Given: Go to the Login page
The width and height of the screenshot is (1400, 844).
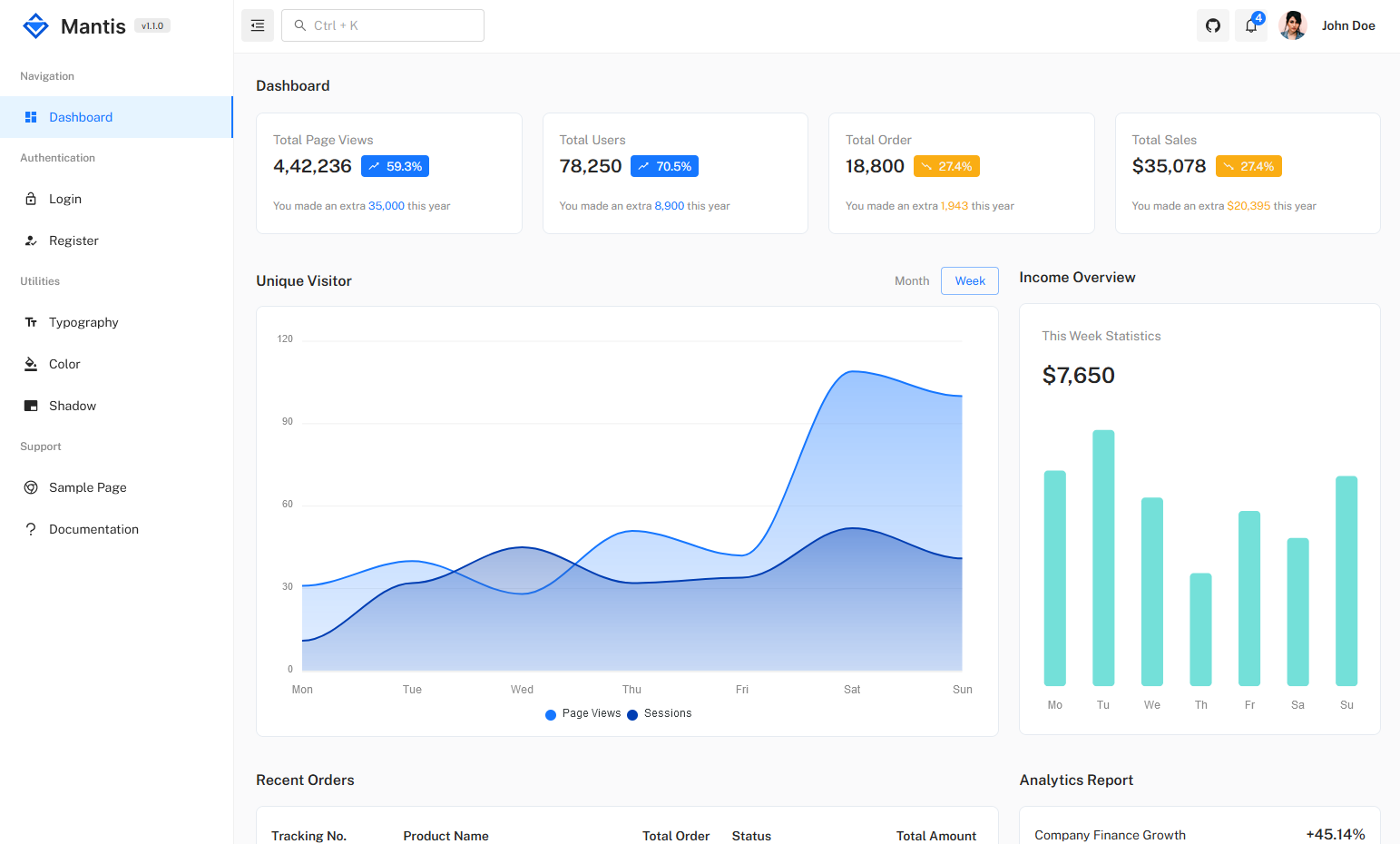Looking at the screenshot, I should [x=116, y=199].
